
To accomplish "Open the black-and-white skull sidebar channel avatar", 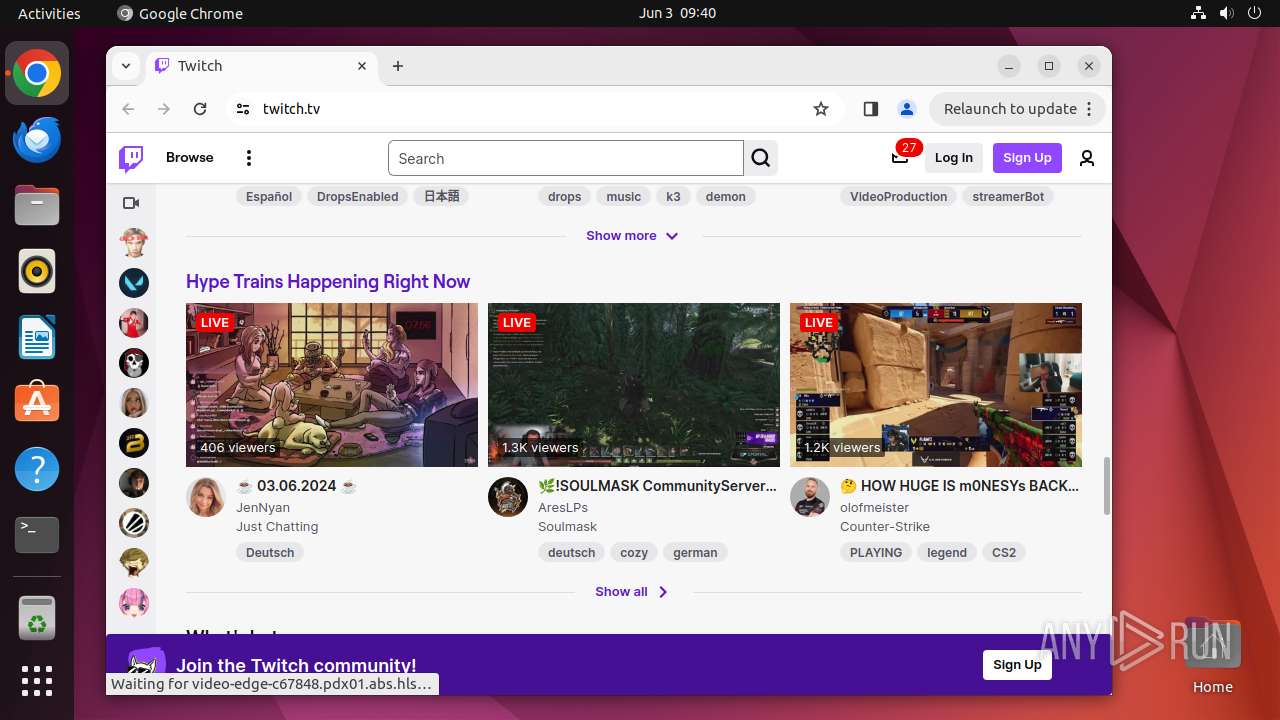I will point(134,363).
